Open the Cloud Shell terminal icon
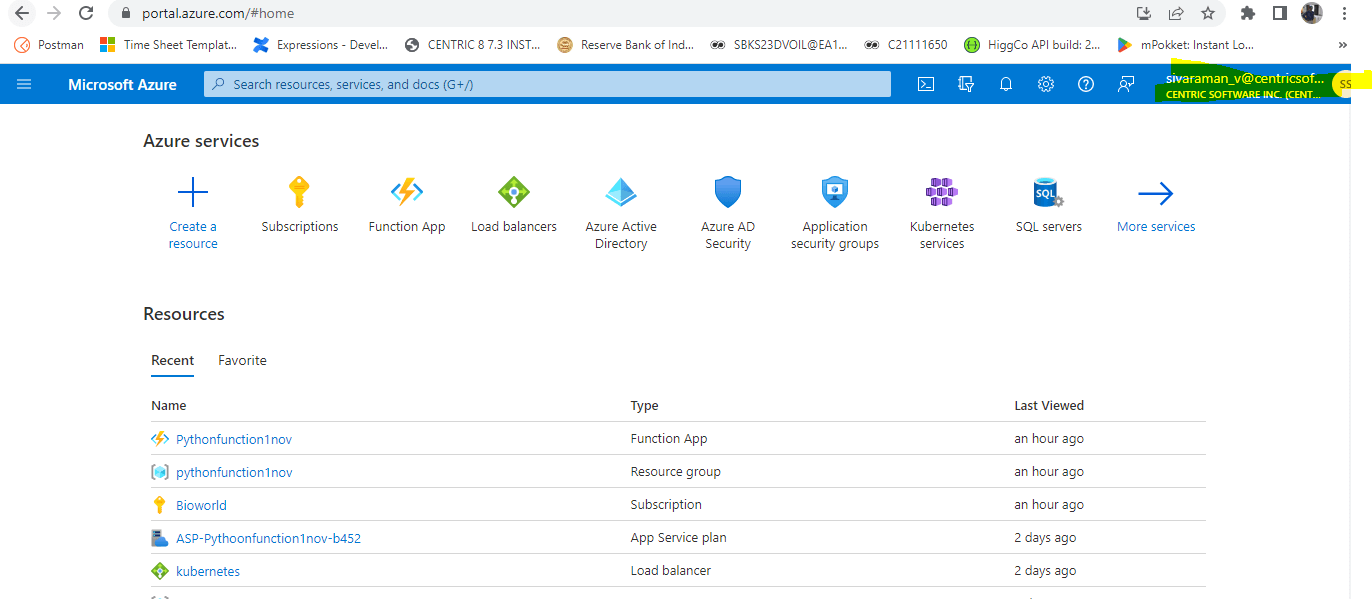Viewport: 1372px width, 599px height. pos(925,84)
